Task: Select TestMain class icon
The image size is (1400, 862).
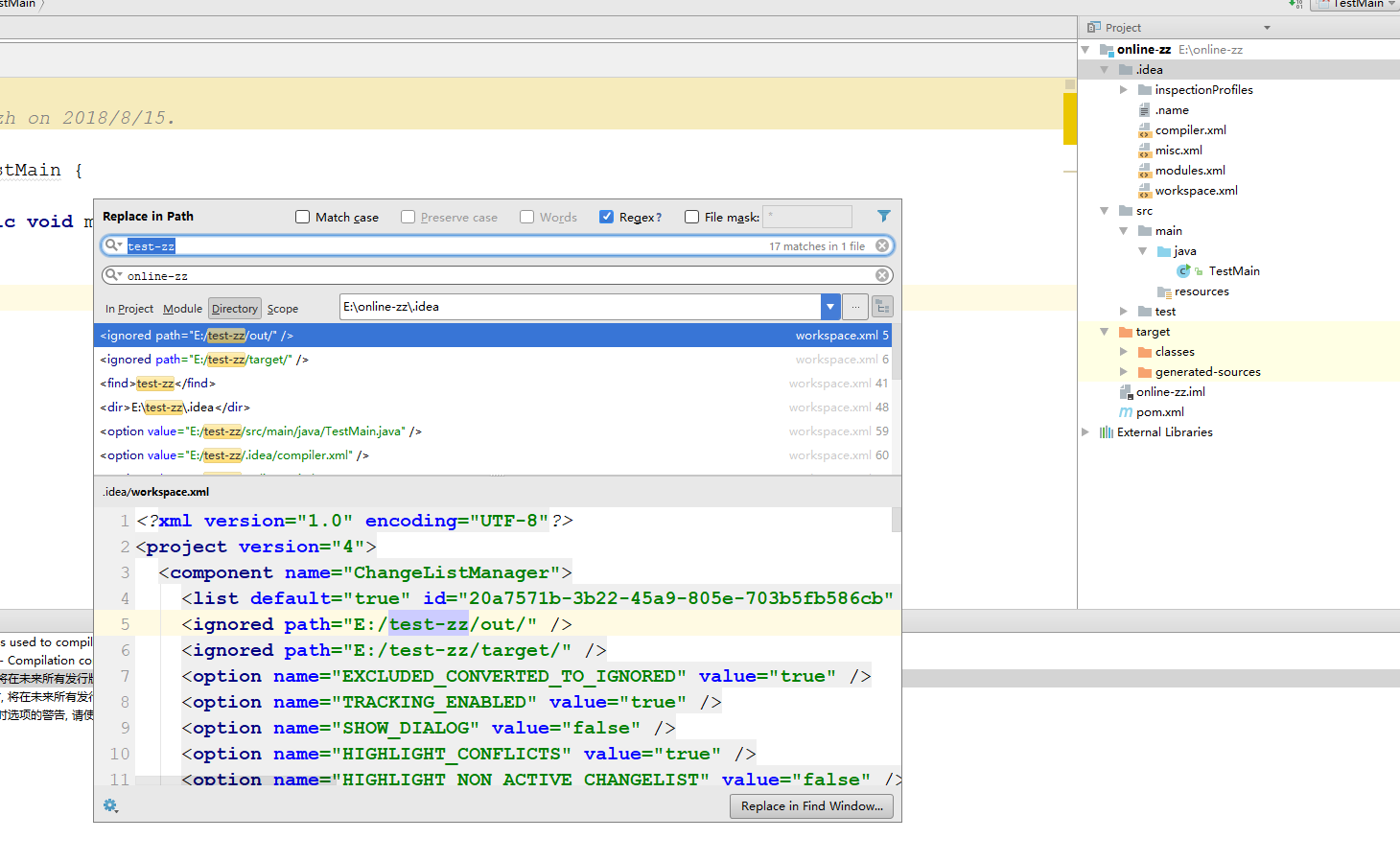Action: click(1183, 271)
